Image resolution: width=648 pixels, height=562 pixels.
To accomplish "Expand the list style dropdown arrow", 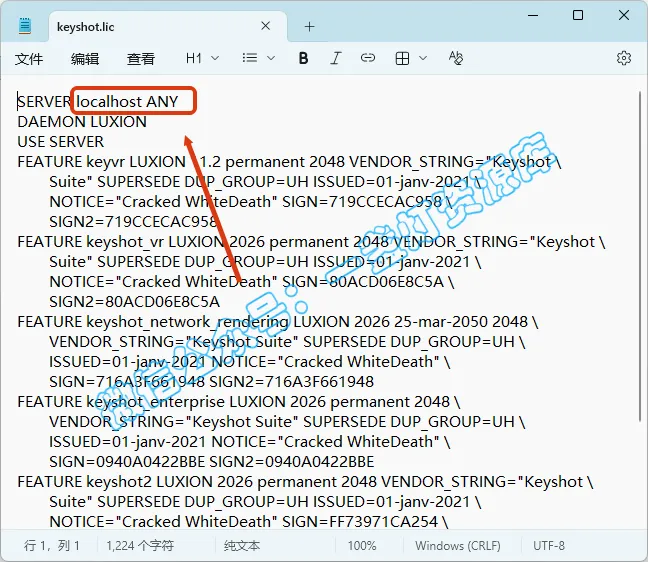I will click(x=271, y=58).
